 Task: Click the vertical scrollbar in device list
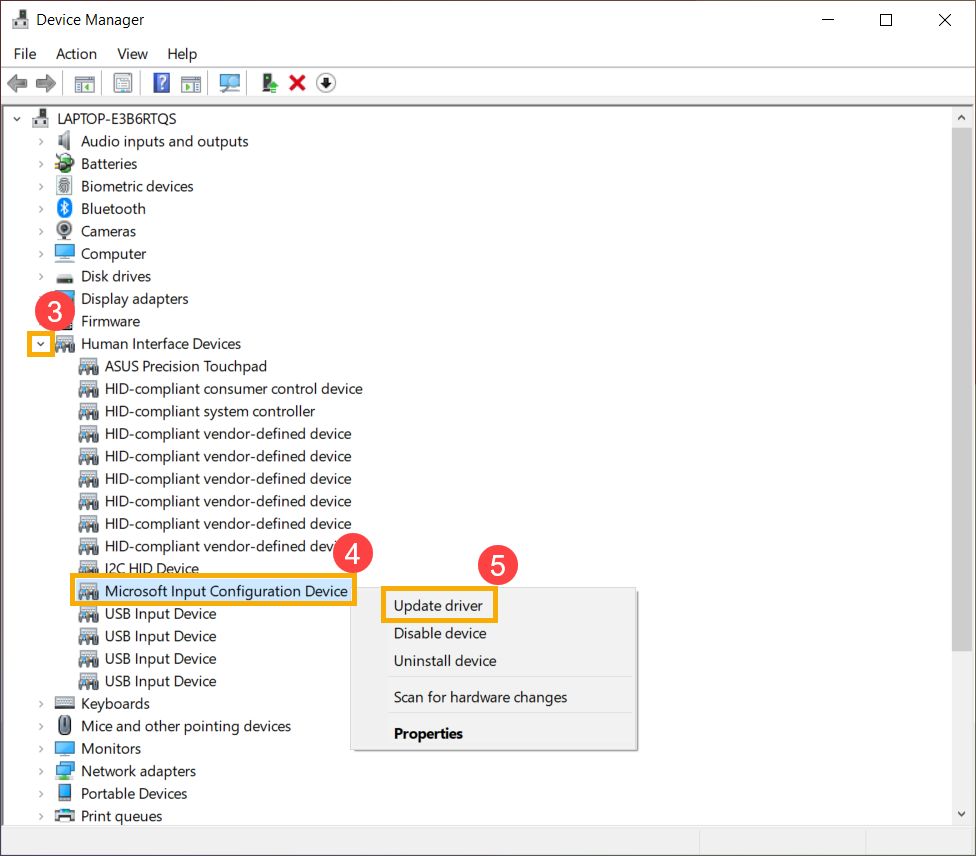pyautogui.click(x=963, y=400)
